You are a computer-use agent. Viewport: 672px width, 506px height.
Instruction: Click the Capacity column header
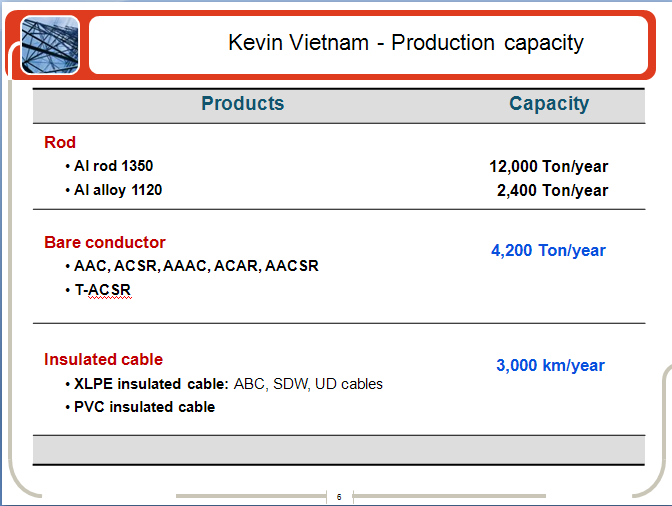click(x=549, y=104)
